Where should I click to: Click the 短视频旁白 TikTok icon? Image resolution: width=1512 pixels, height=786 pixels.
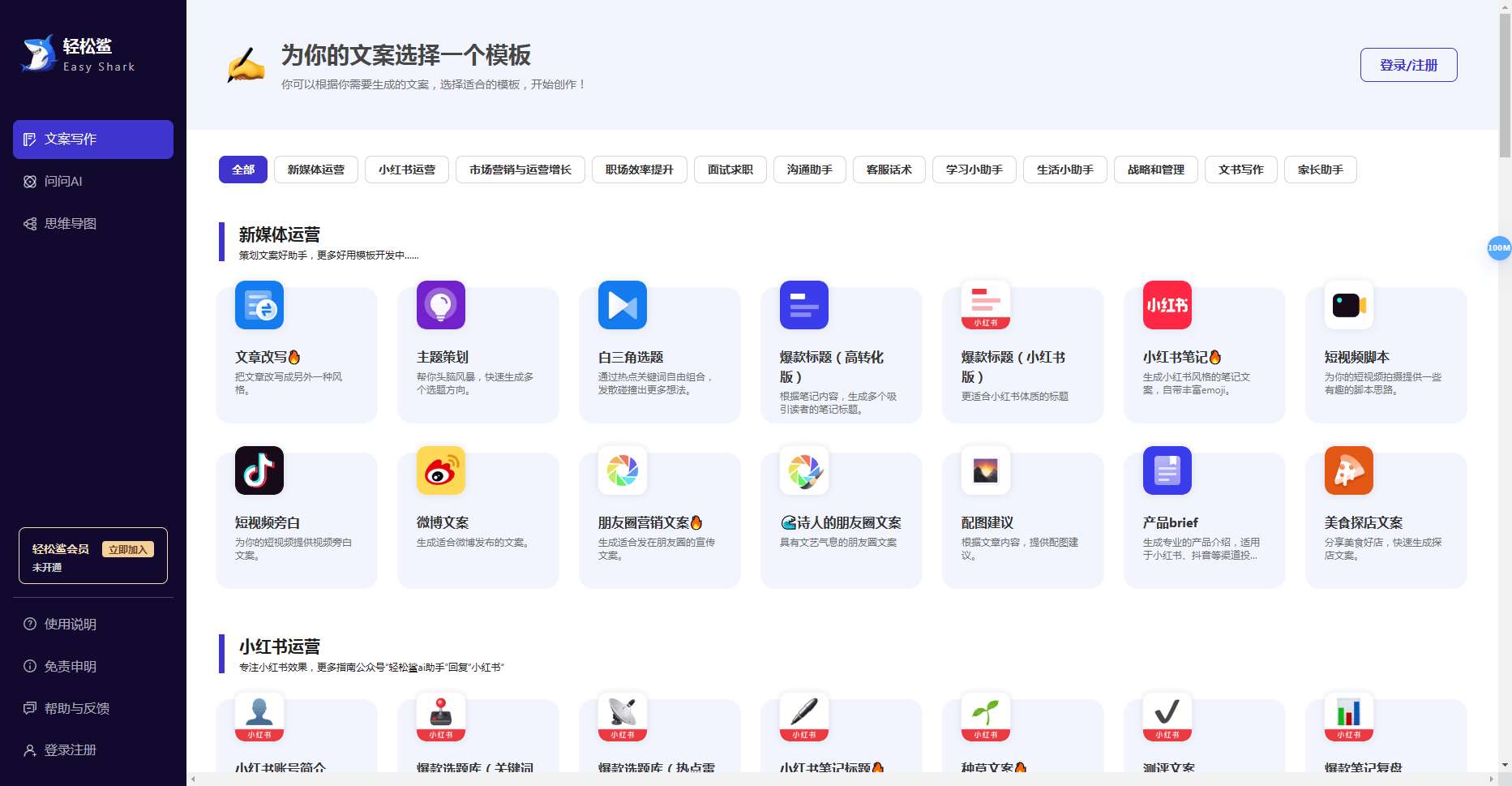tap(259, 470)
